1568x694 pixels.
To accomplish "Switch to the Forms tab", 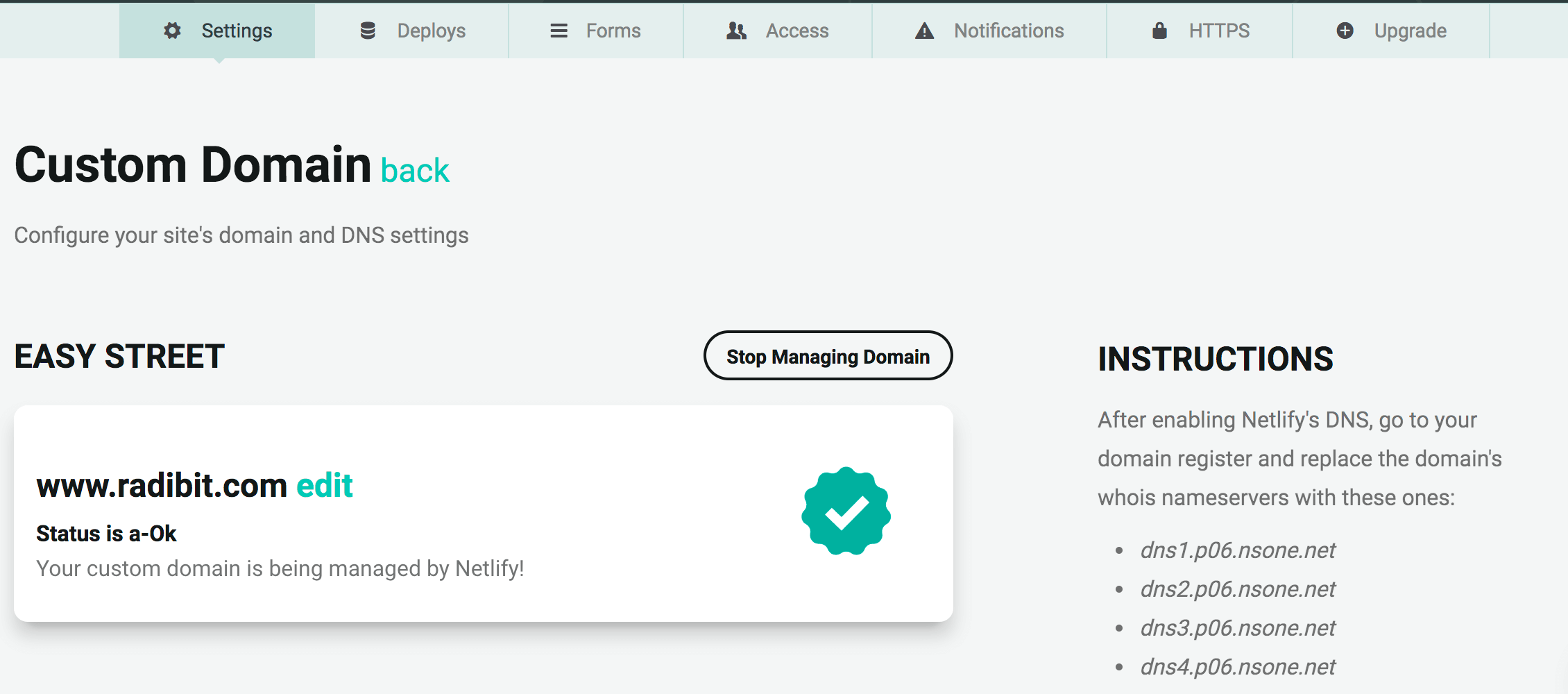I will click(x=596, y=31).
